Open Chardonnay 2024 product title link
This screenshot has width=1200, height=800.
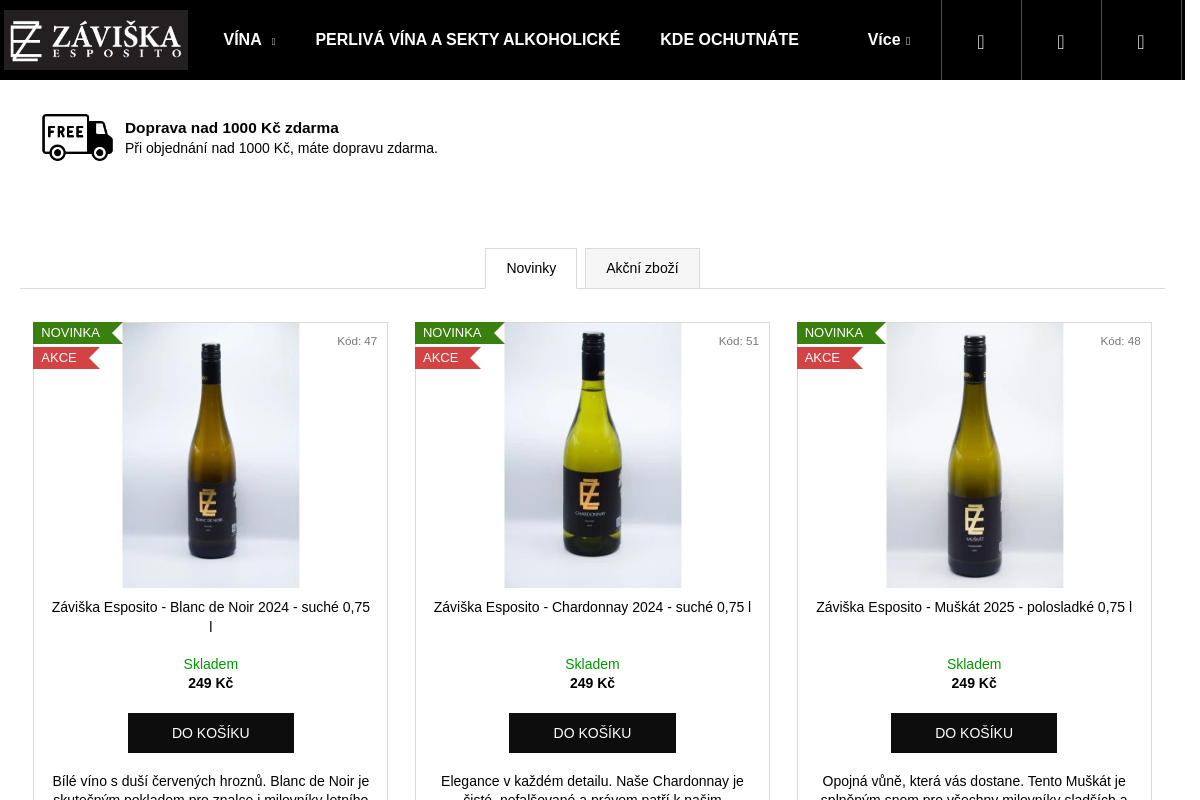tap(592, 607)
